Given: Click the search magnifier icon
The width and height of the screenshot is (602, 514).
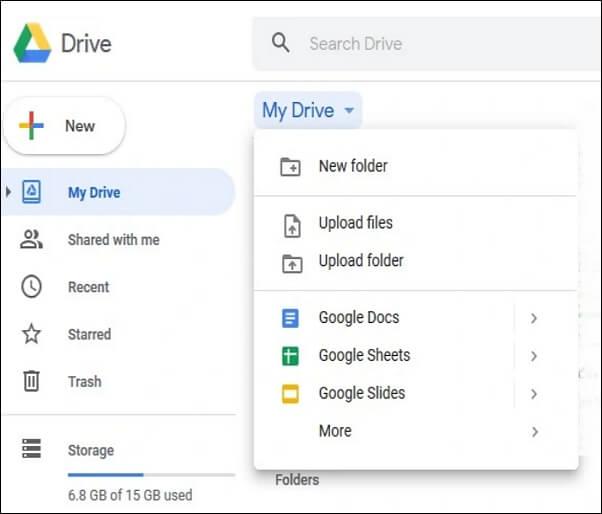Looking at the screenshot, I should (x=281, y=43).
